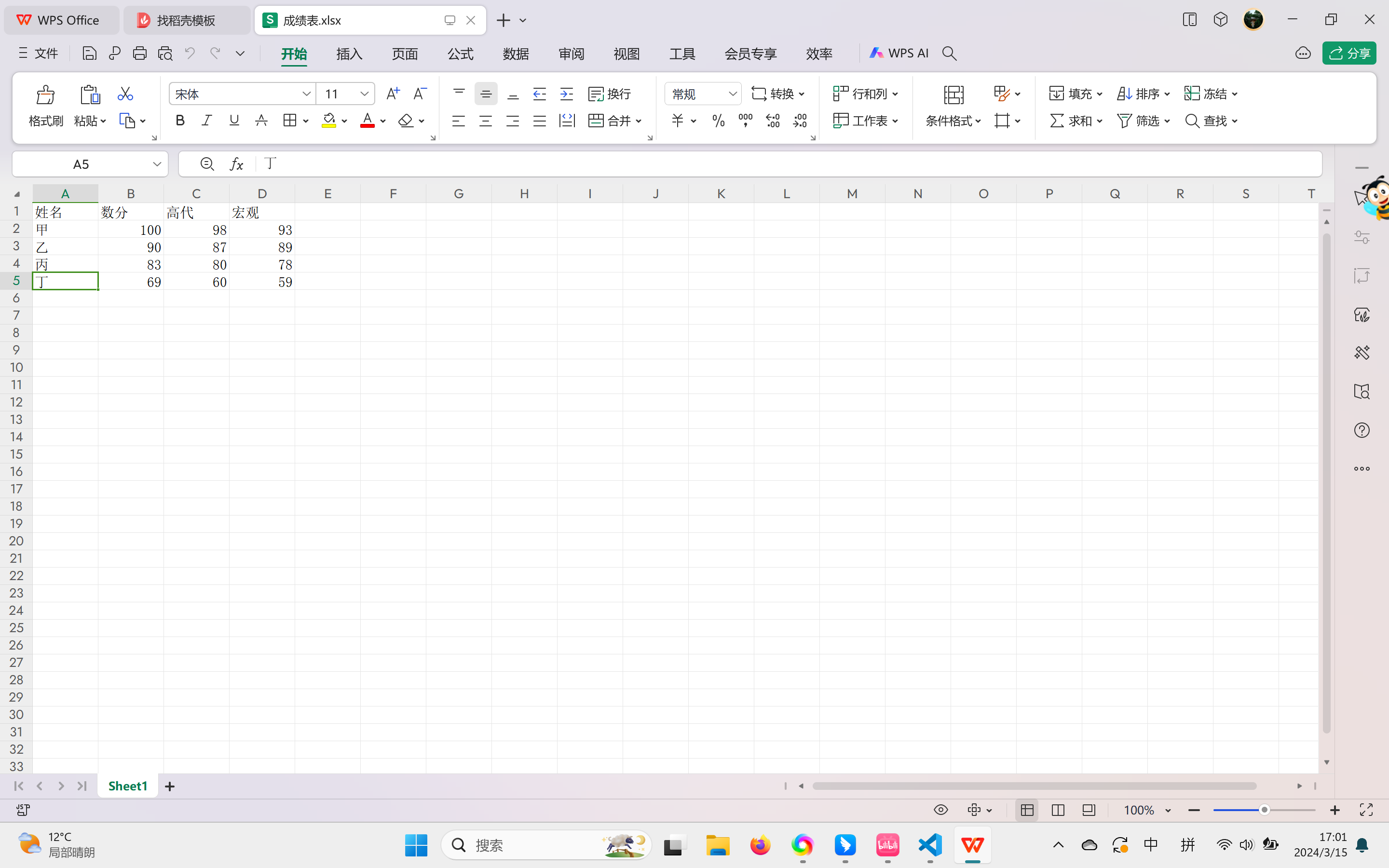Image resolution: width=1389 pixels, height=868 pixels.
Task: Click the Print icon in quick toolbar
Action: (139, 54)
